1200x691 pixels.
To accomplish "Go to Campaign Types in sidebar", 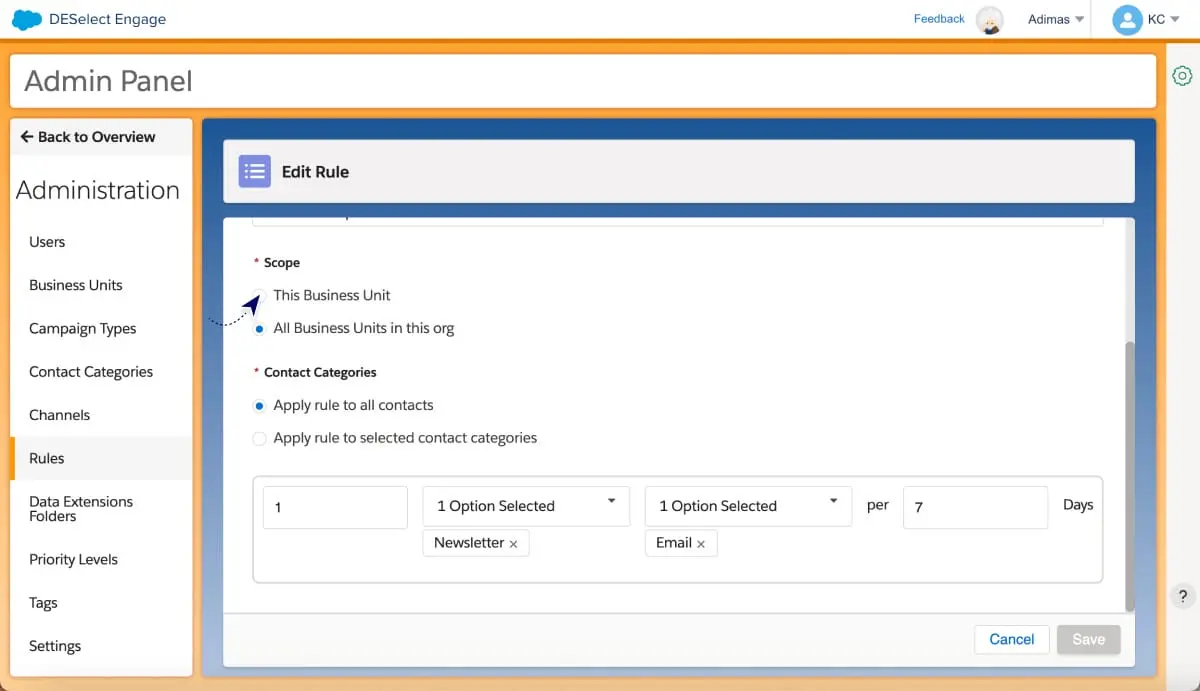I will [x=82, y=328].
